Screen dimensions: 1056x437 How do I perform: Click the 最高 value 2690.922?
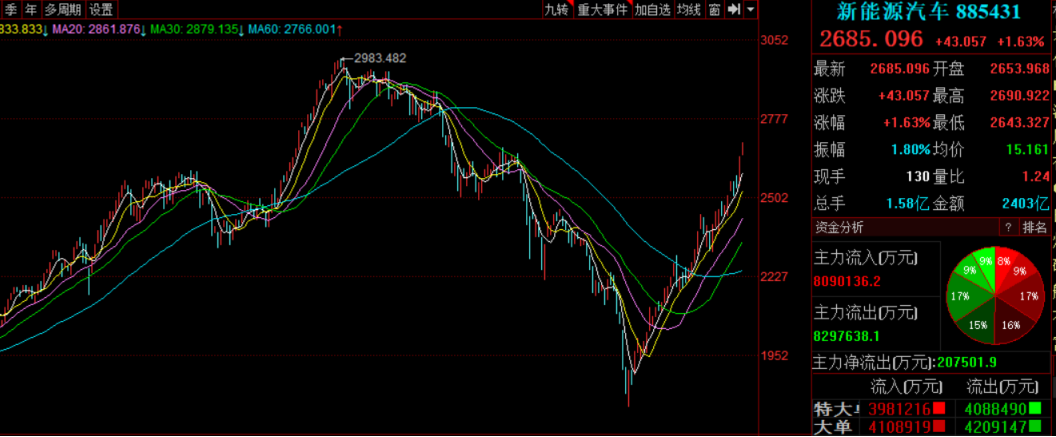pyautogui.click(x=1019, y=96)
